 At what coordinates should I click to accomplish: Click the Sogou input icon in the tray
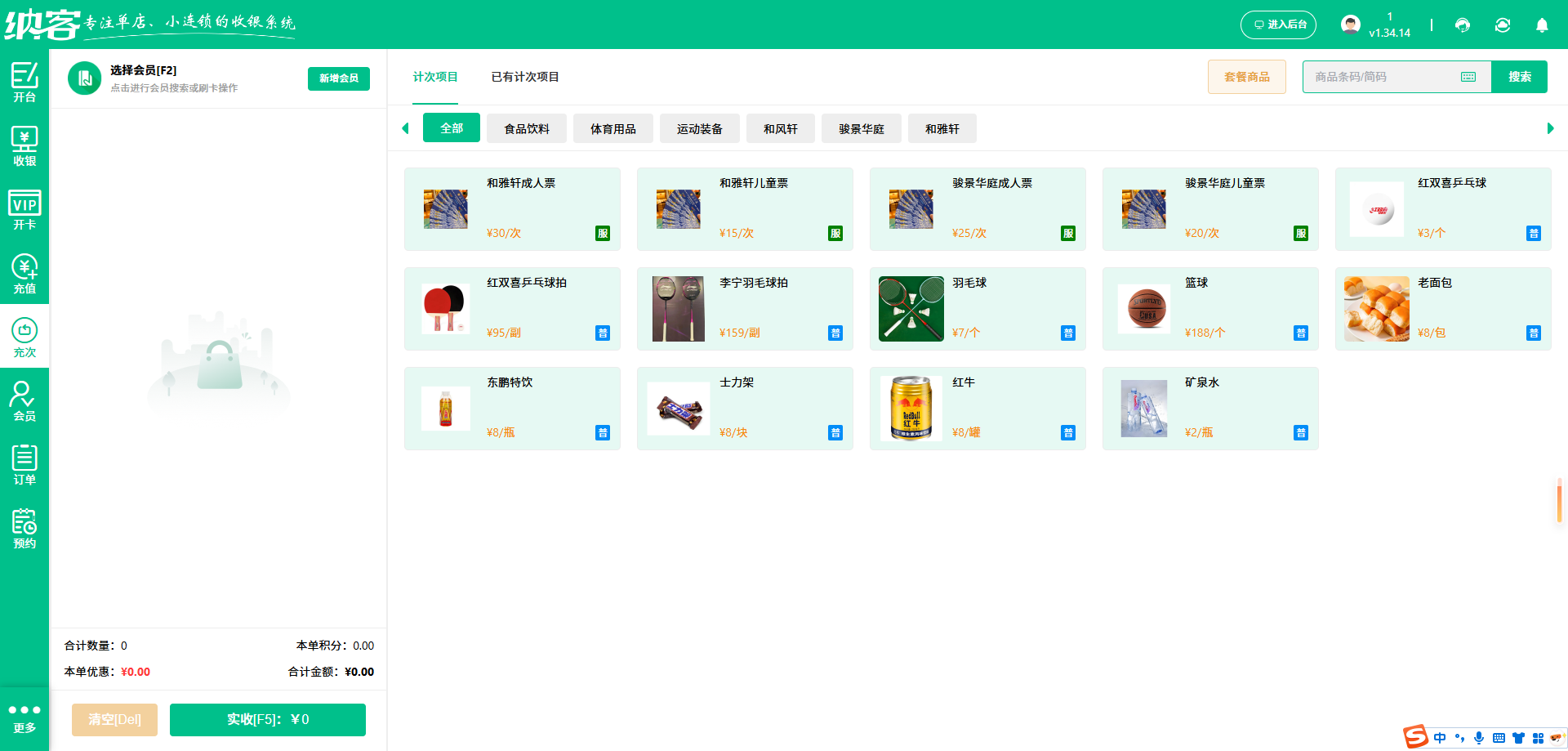point(1415,738)
